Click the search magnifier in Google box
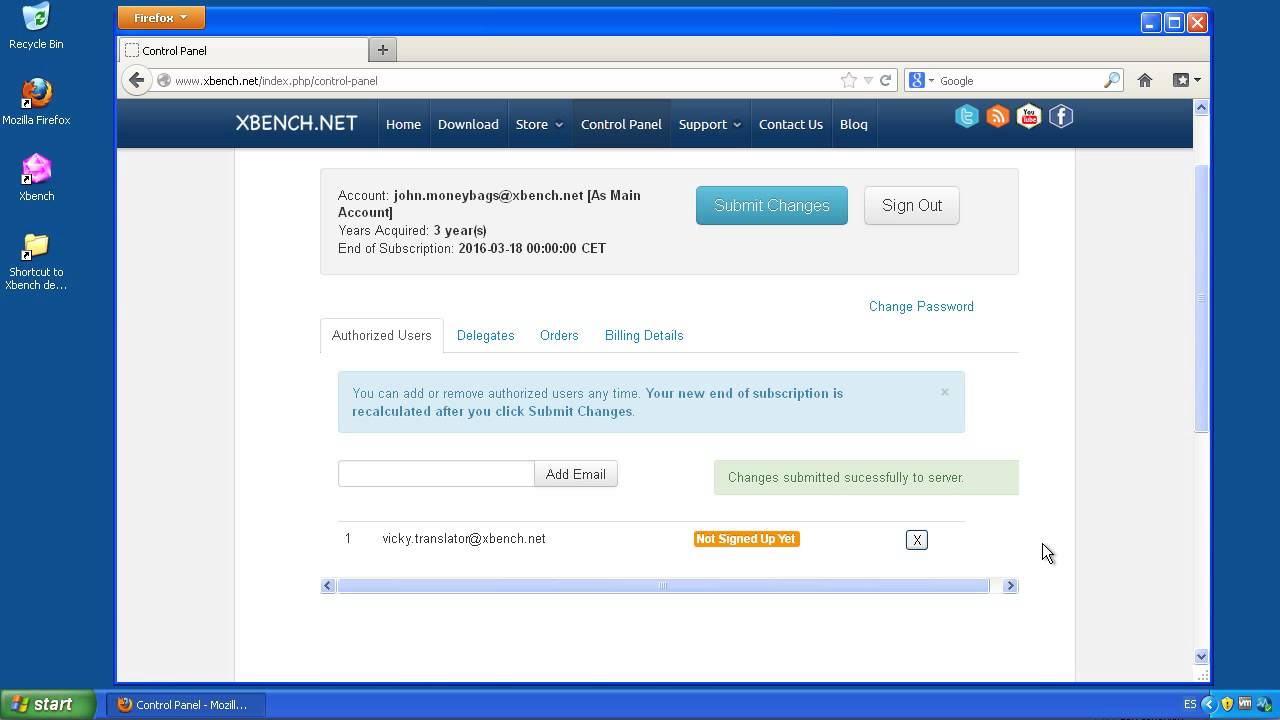 coord(1112,80)
